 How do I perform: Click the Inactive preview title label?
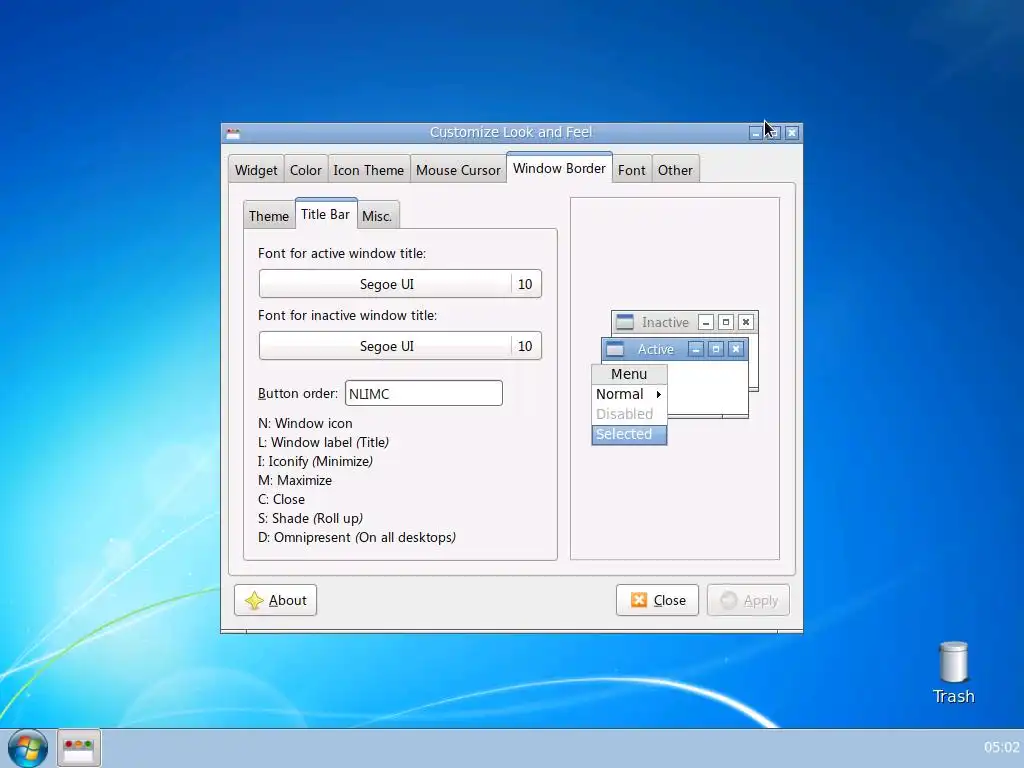(x=665, y=322)
